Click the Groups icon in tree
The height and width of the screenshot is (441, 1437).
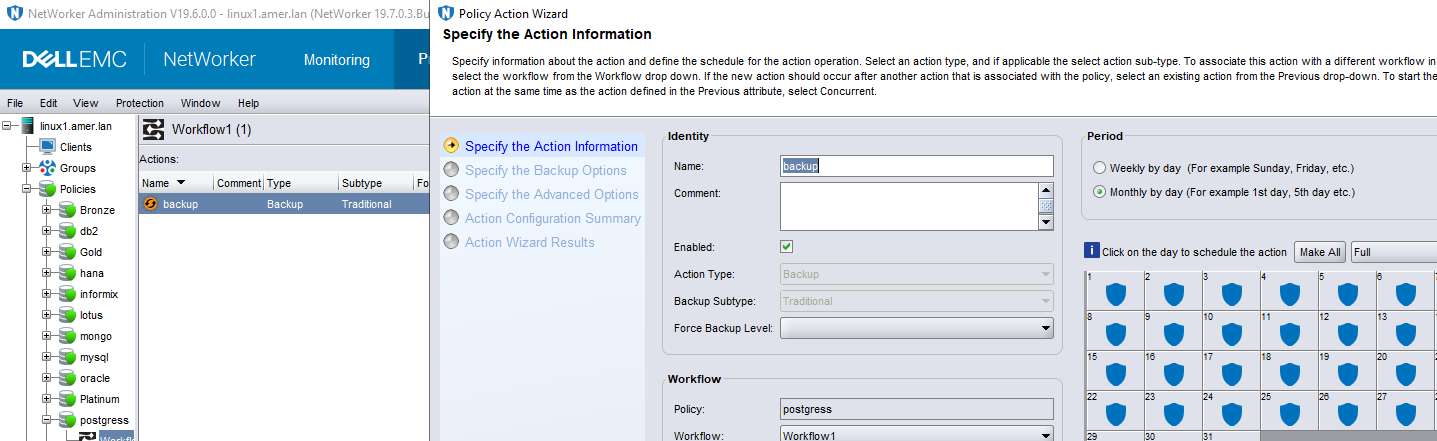coord(46,168)
